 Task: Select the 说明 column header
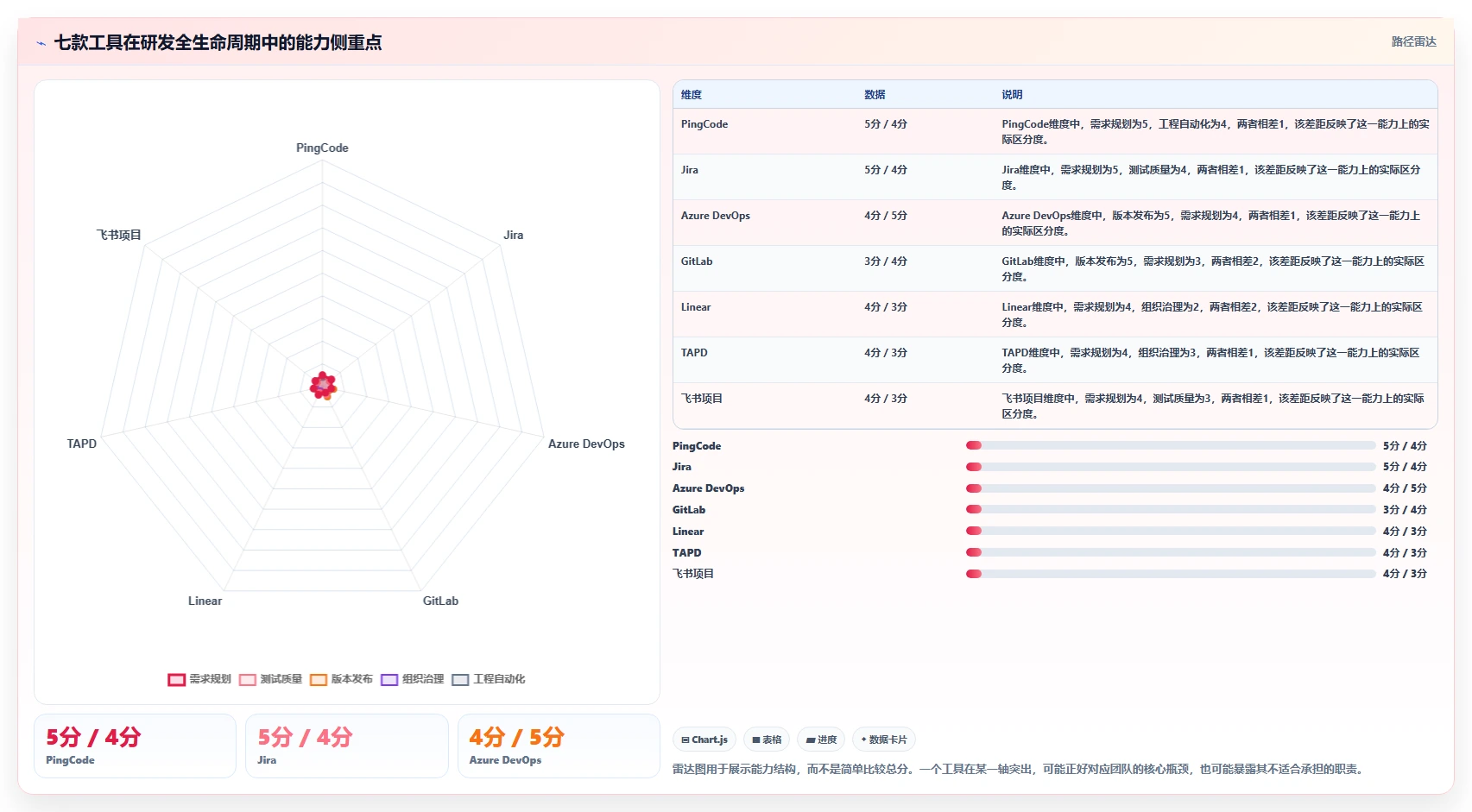tap(1012, 95)
